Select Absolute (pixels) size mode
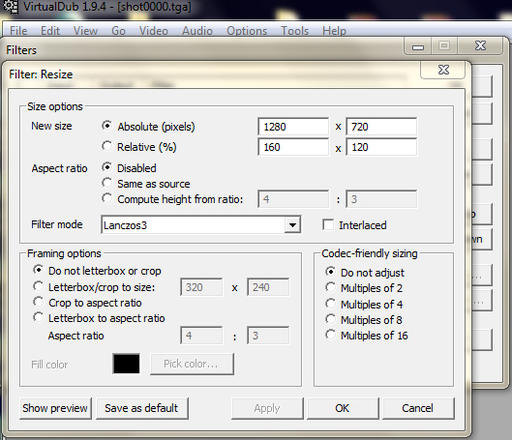Image resolution: width=512 pixels, height=440 pixels. click(107, 126)
